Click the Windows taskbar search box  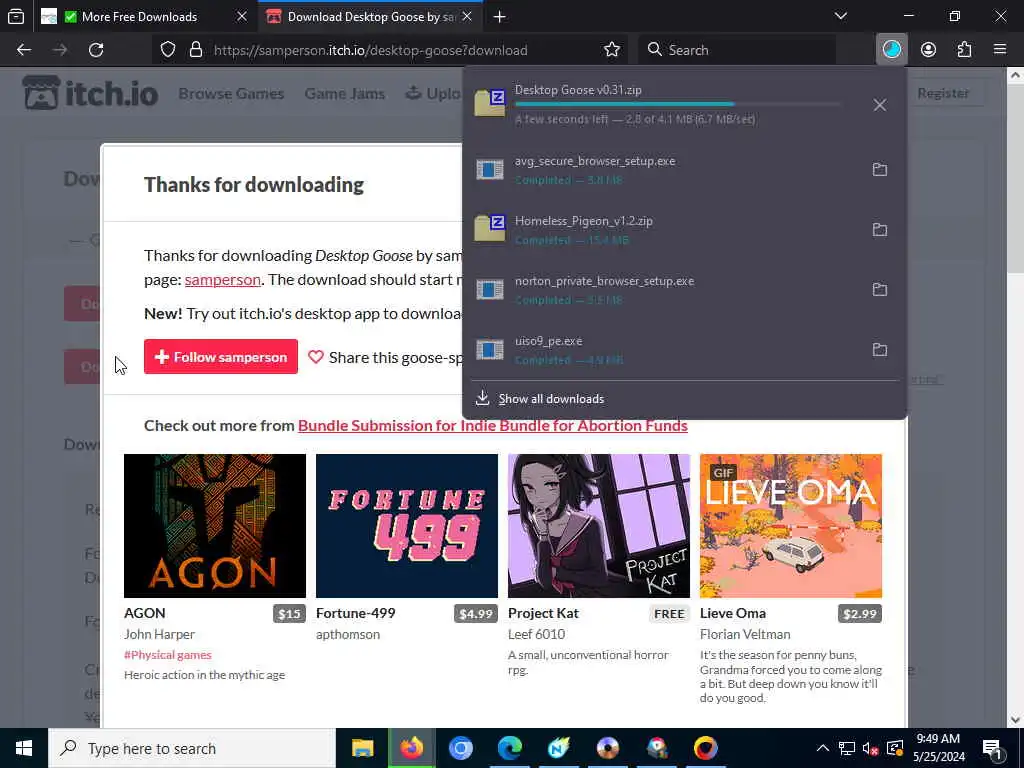192,748
